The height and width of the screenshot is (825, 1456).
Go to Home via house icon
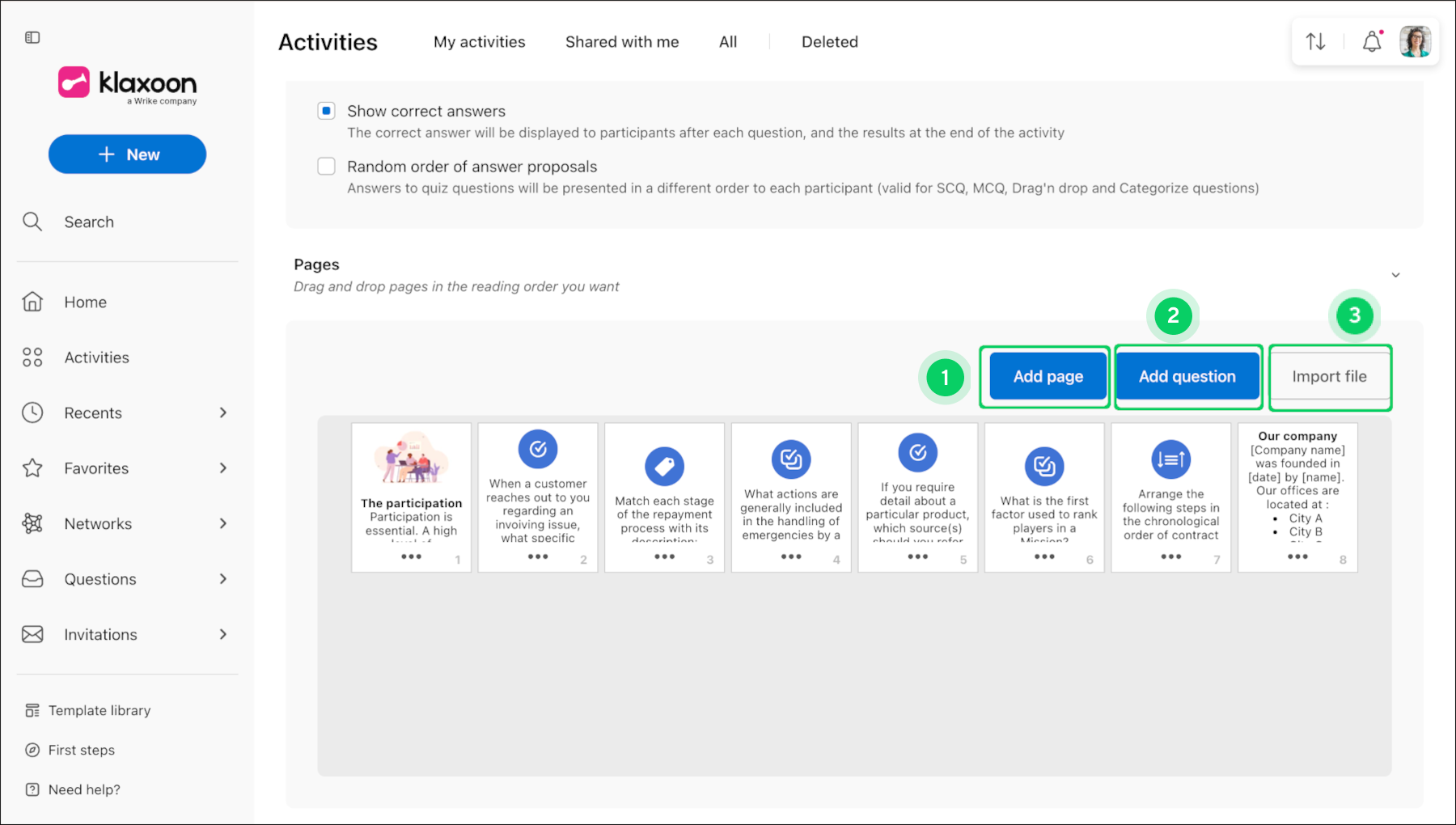point(32,302)
